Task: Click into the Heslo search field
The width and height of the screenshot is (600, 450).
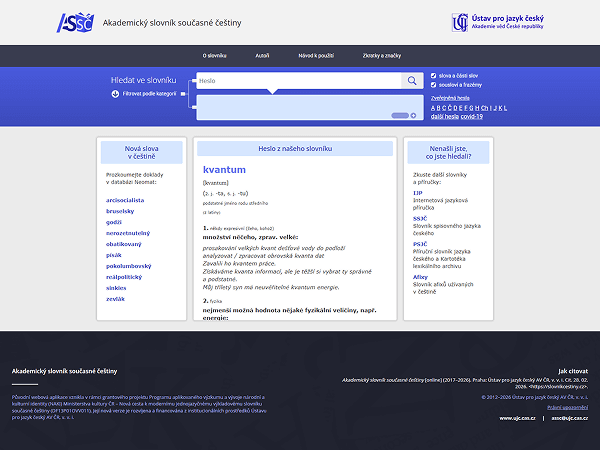Action: [299, 81]
